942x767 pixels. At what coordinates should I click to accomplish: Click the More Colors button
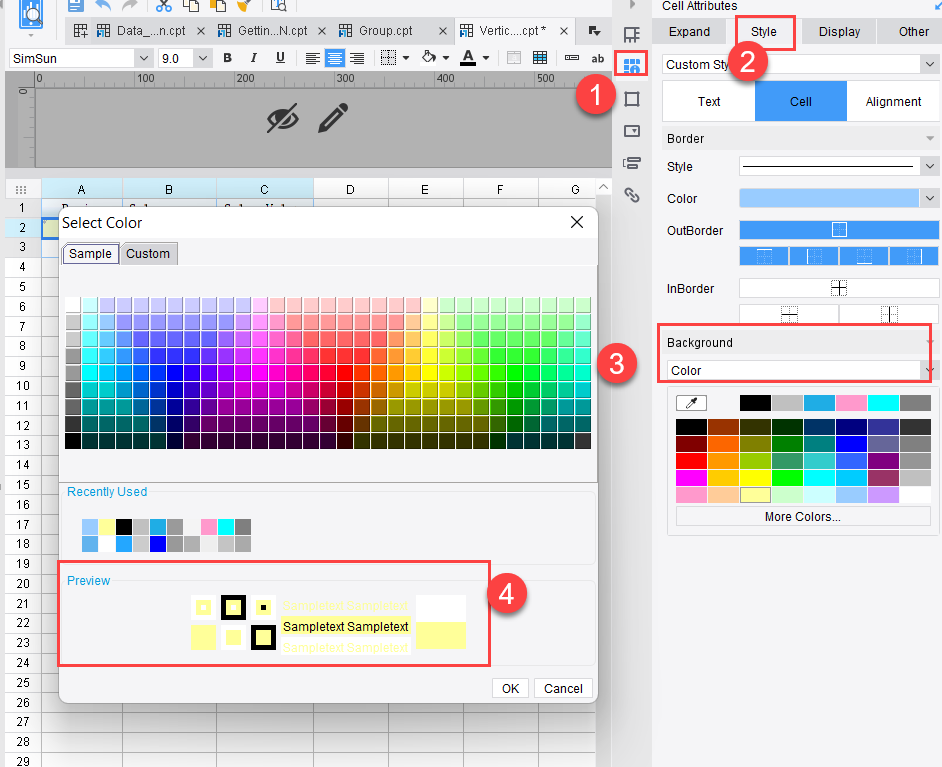coord(802,517)
